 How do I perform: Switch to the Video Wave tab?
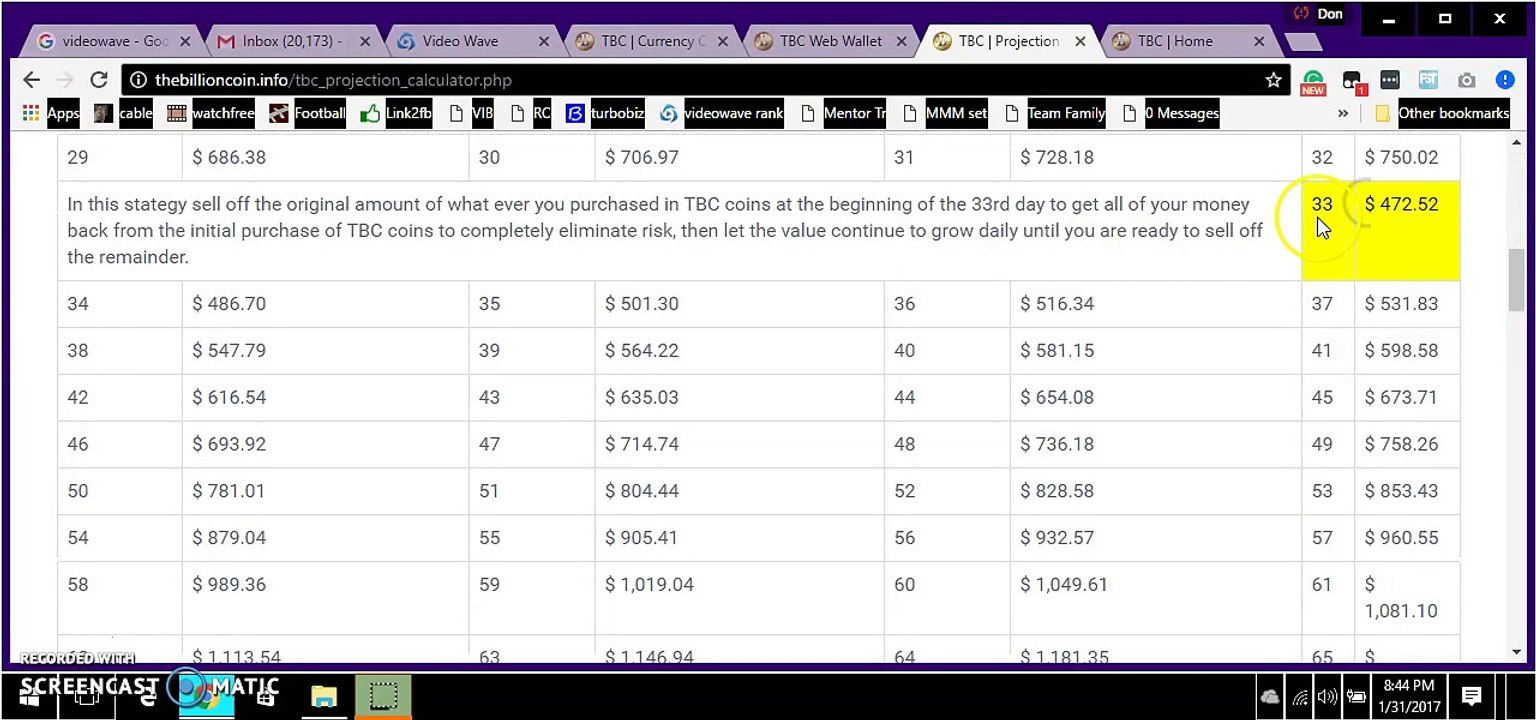tap(471, 41)
